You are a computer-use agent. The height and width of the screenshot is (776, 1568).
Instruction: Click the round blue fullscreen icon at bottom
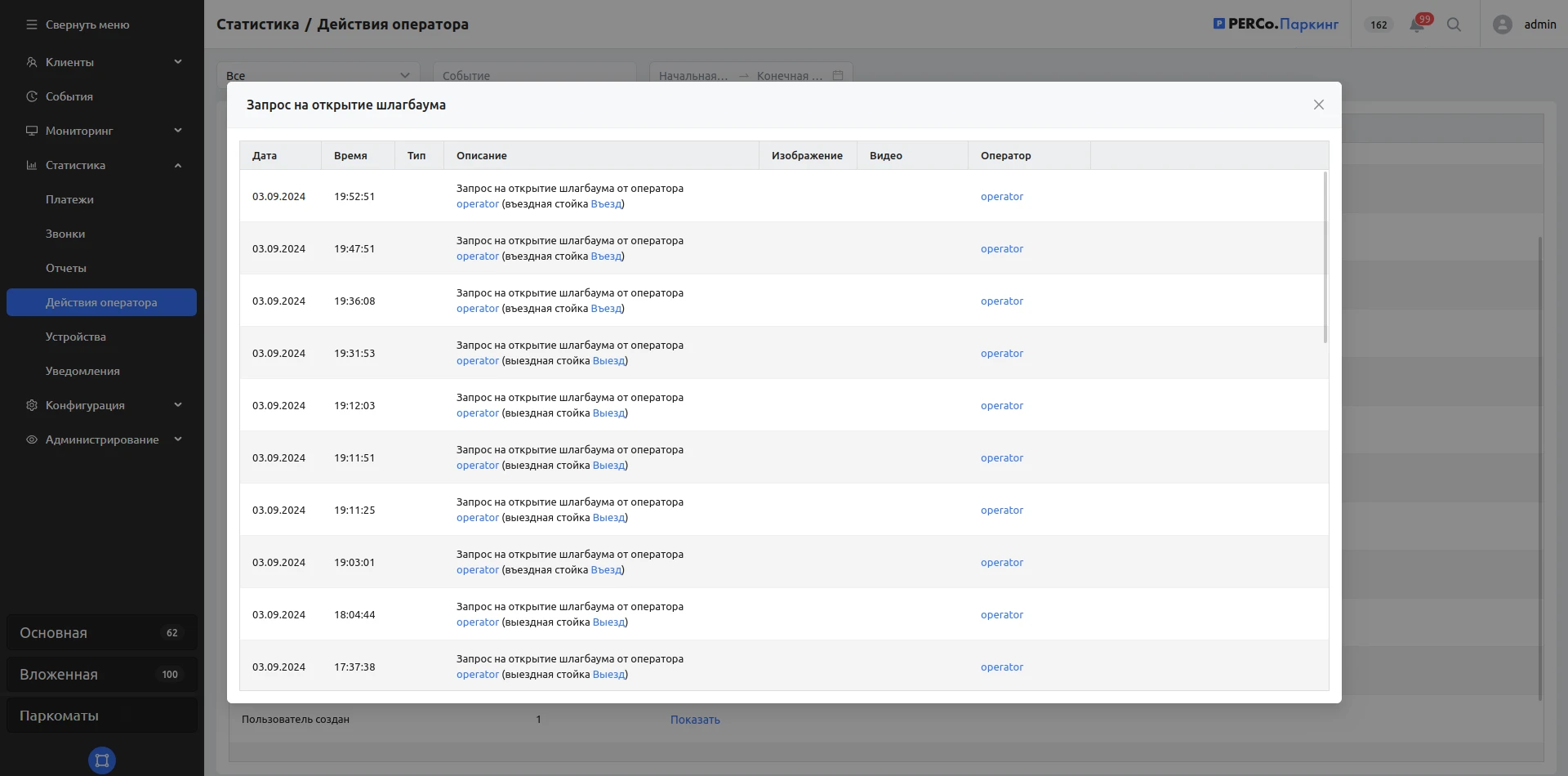tap(102, 760)
